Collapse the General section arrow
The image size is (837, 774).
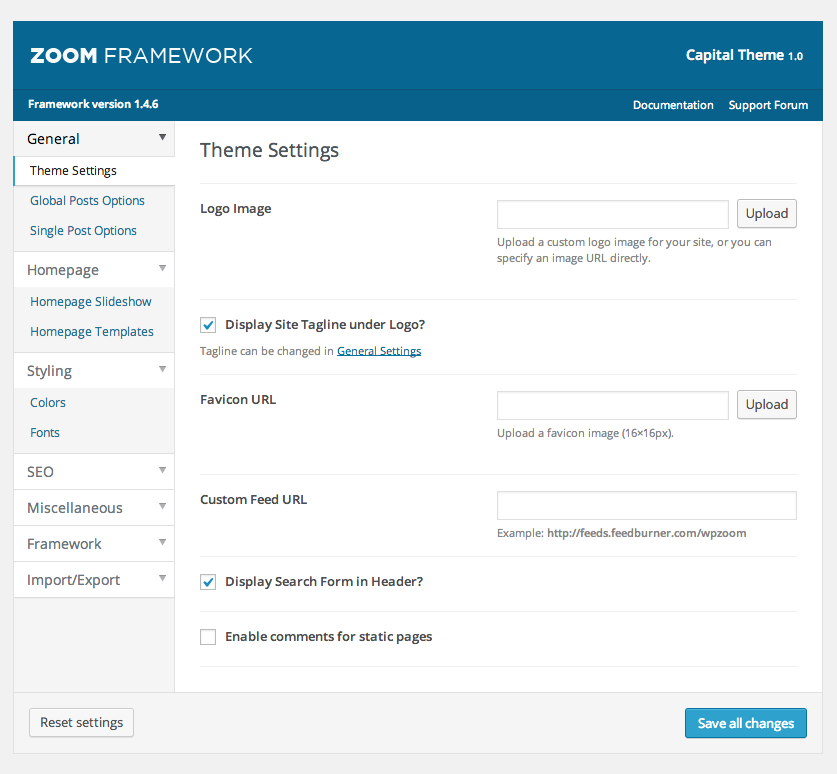click(x=162, y=138)
